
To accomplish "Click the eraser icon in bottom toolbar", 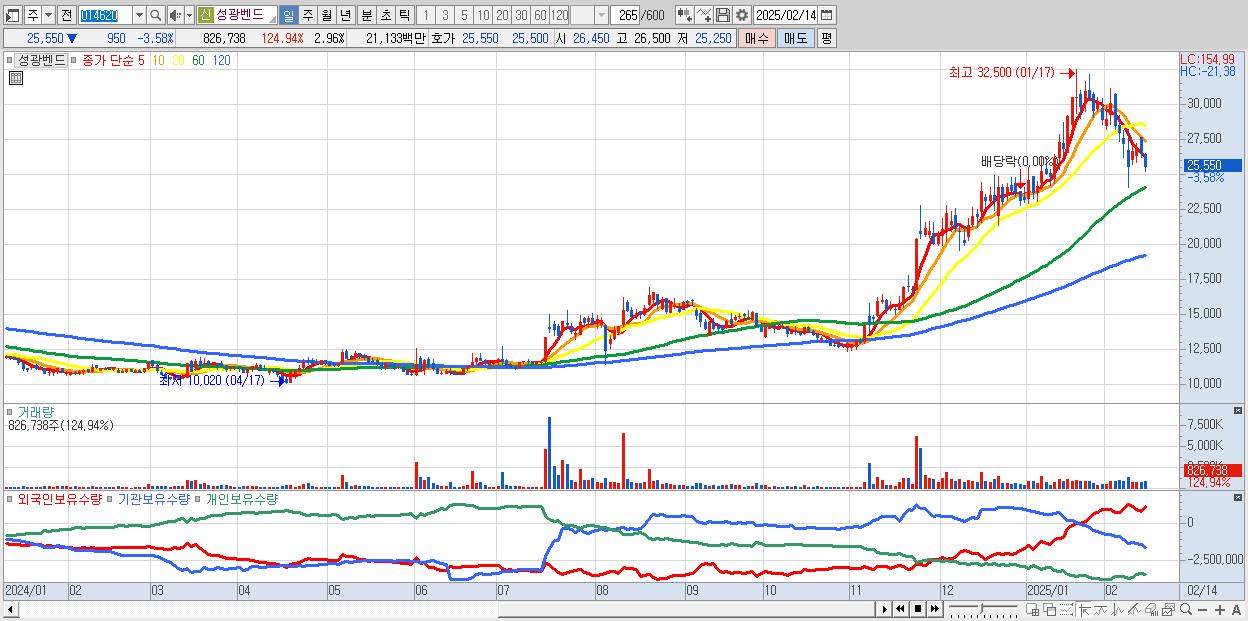I will [x=1151, y=609].
